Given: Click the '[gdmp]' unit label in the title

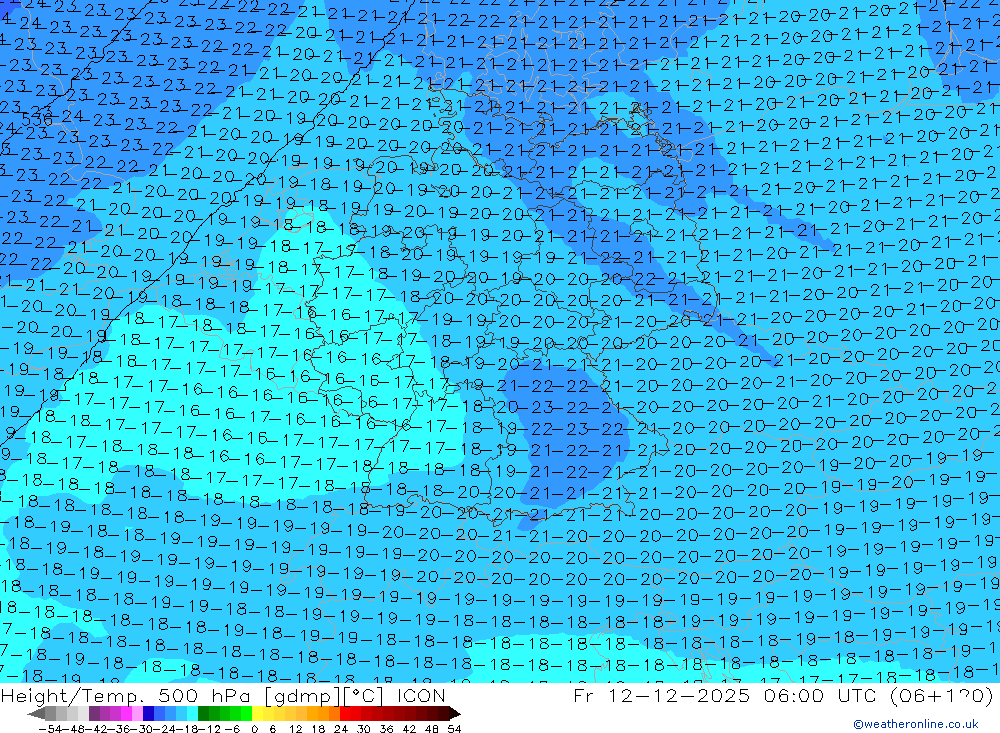Looking at the screenshot, I should [302, 696].
